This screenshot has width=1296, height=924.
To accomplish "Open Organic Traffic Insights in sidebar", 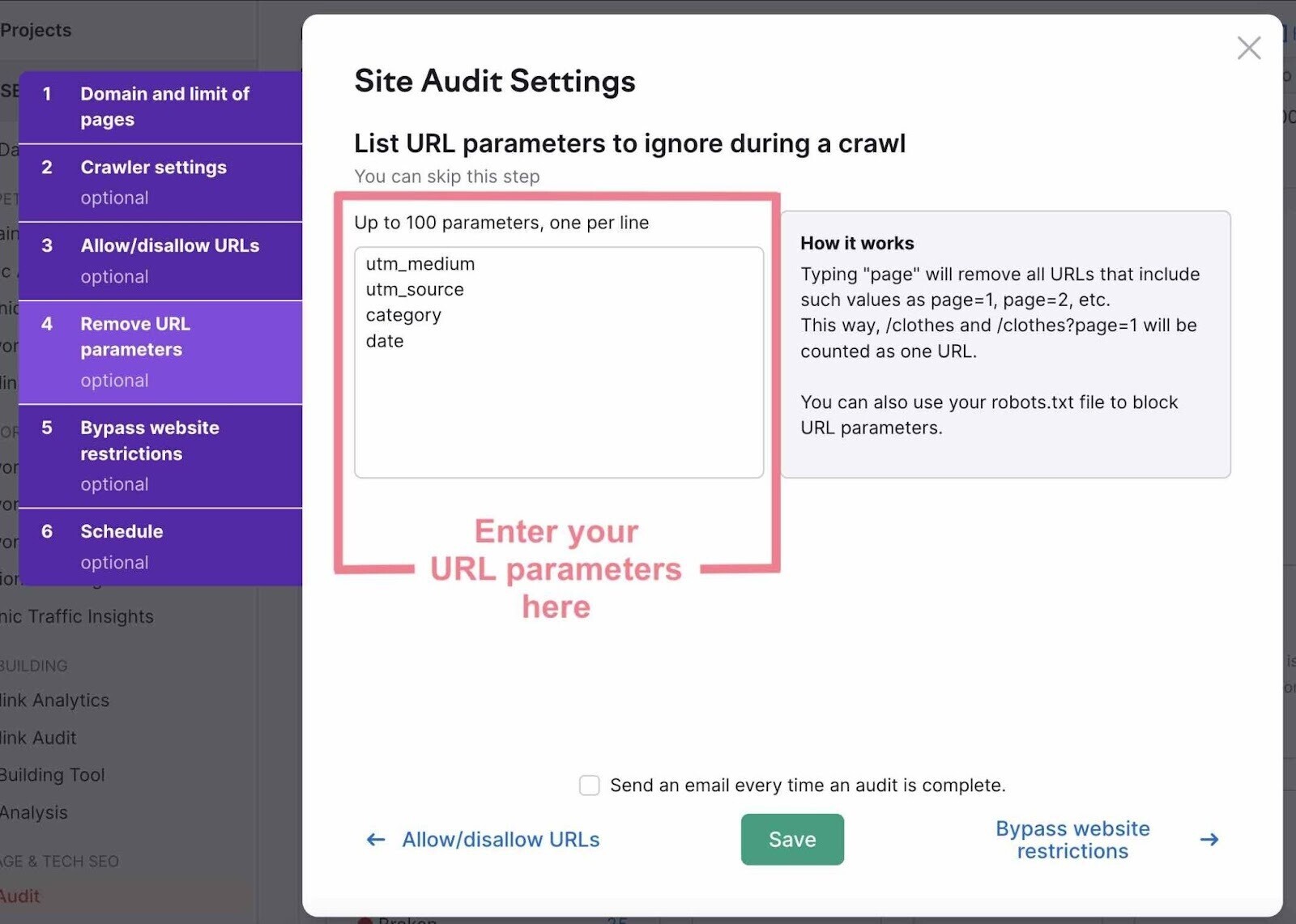I will coord(77,617).
